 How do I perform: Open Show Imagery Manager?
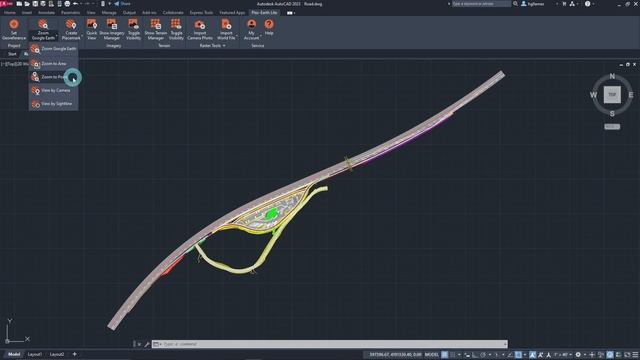pyautogui.click(x=111, y=29)
